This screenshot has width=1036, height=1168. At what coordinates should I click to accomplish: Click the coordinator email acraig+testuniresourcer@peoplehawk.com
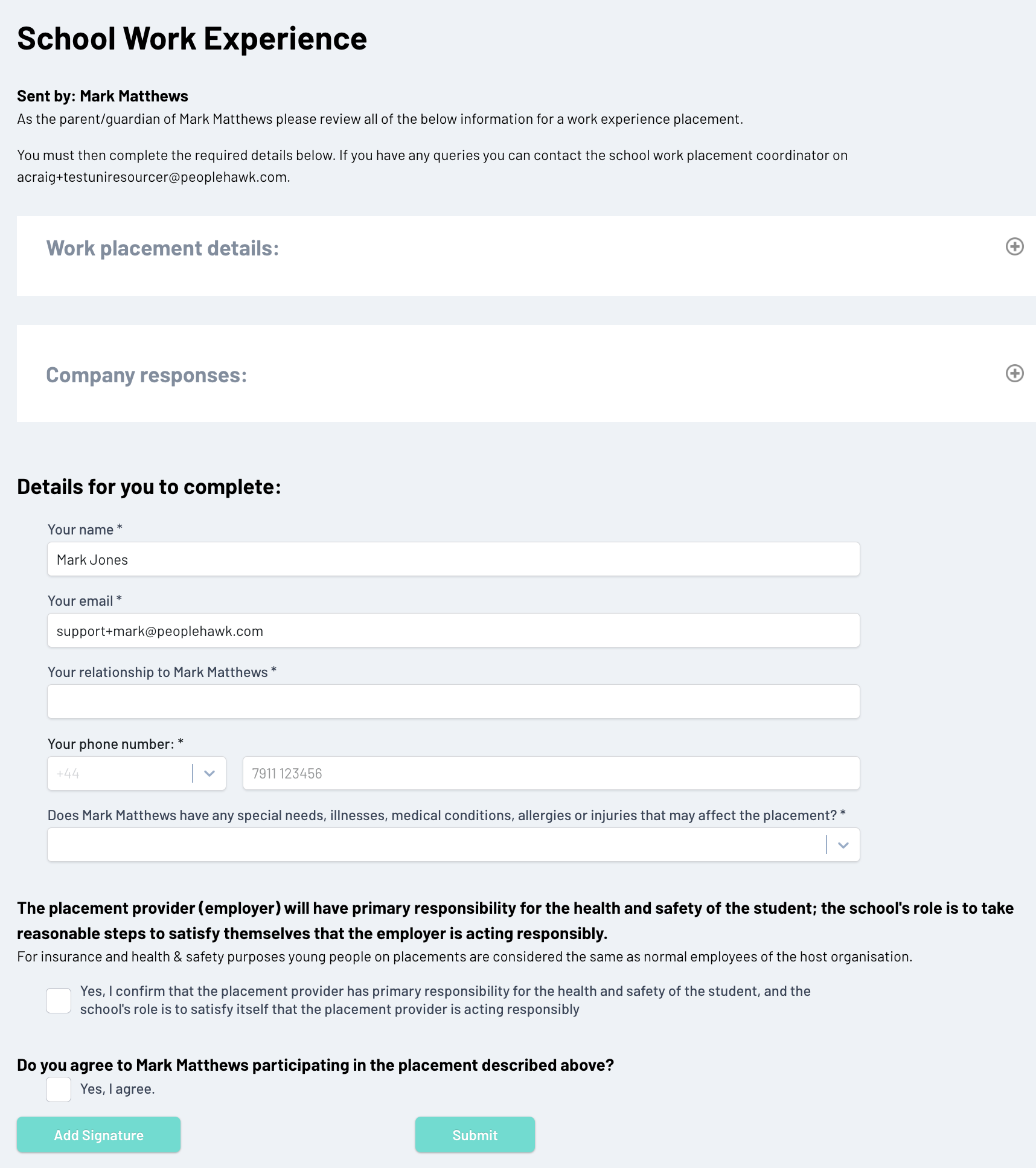(153, 177)
